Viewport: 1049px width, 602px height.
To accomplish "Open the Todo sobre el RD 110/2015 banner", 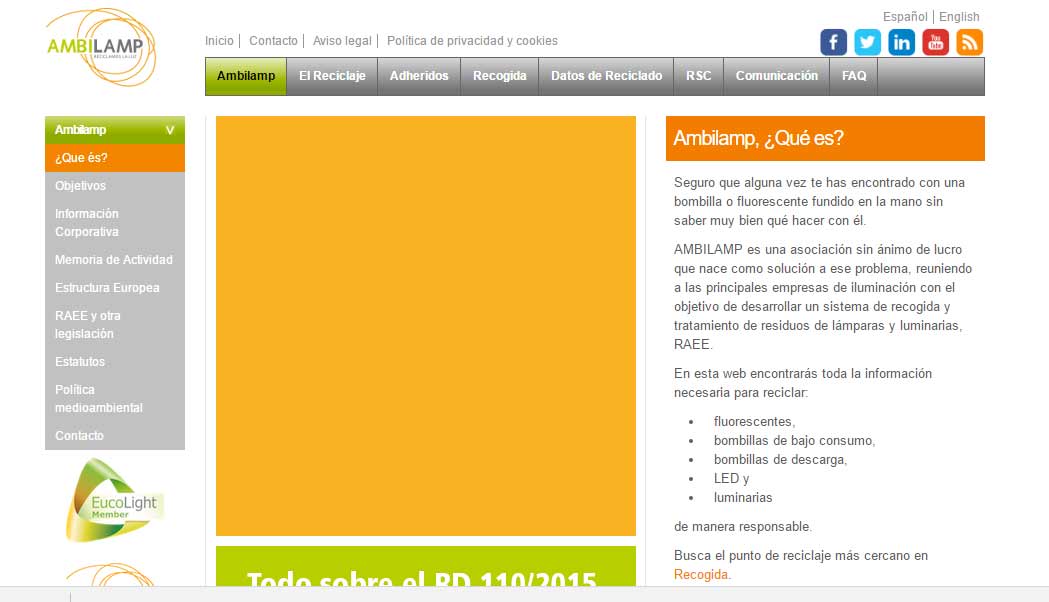I will pyautogui.click(x=425, y=567).
